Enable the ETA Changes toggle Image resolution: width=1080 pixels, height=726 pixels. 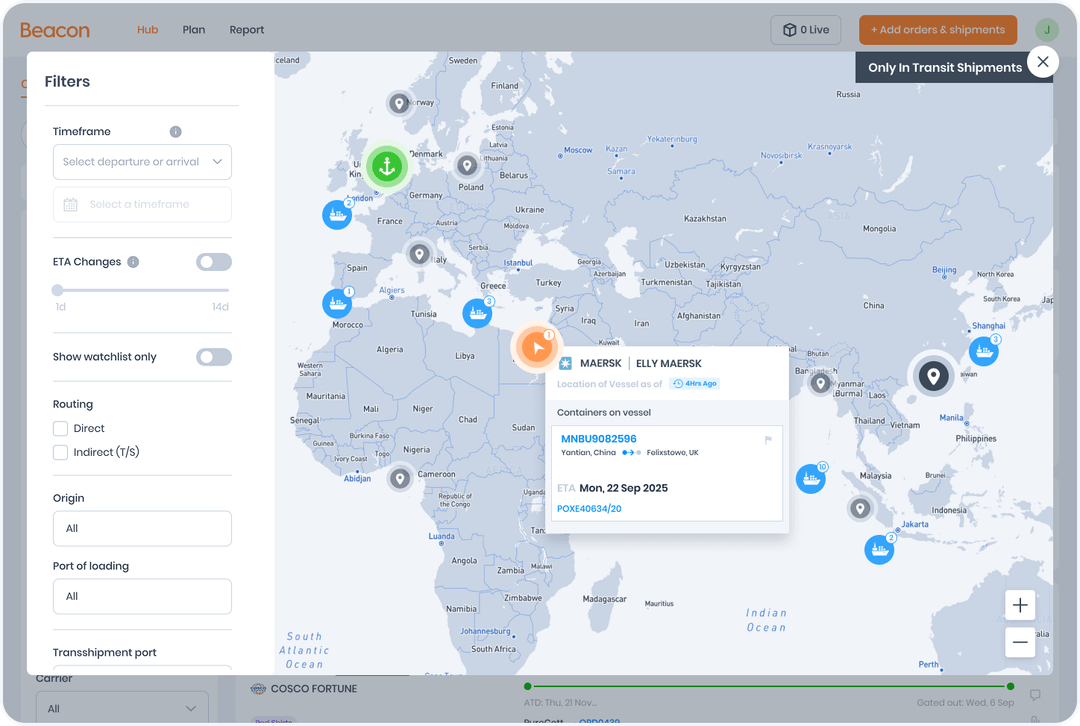214,261
